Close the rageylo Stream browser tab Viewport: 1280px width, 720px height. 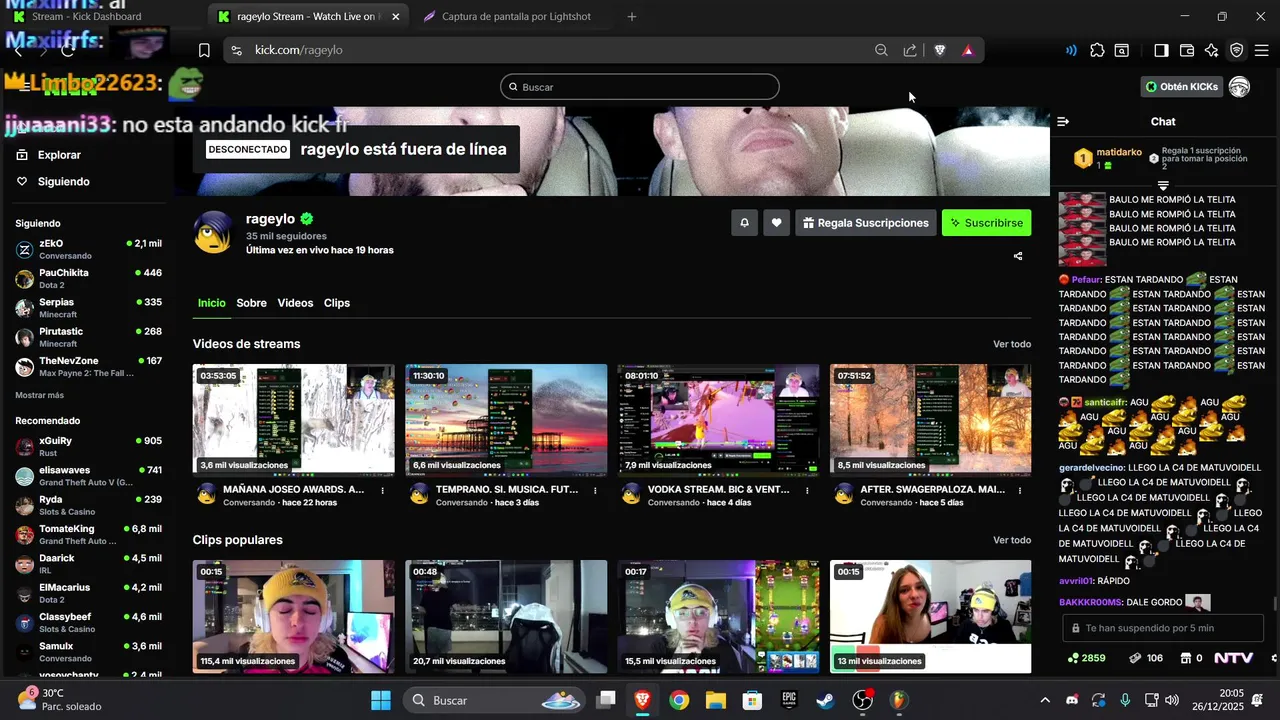point(396,16)
